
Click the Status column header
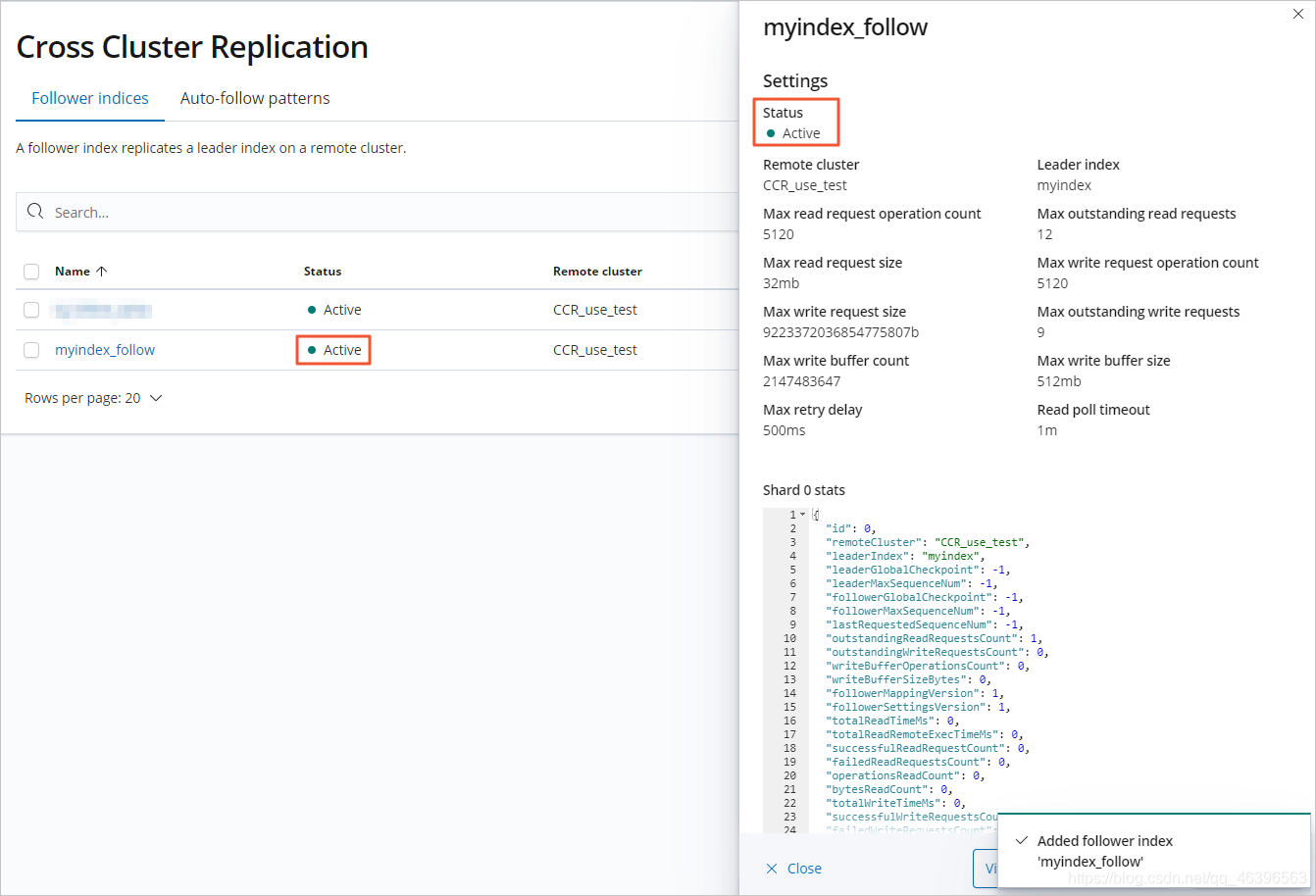click(x=323, y=272)
